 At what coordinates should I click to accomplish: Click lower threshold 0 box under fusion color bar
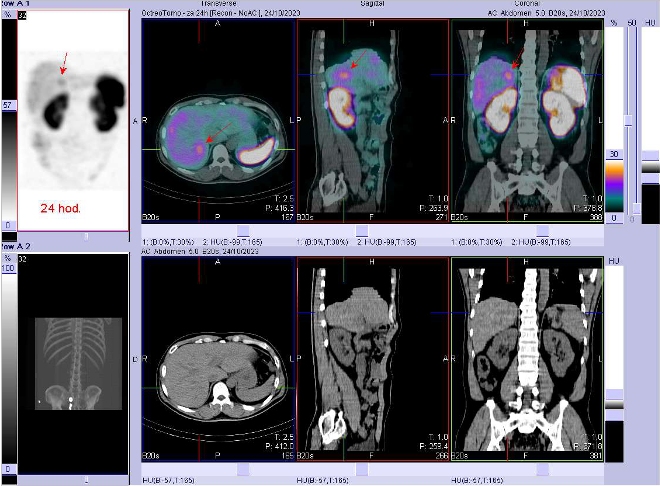coord(614,218)
